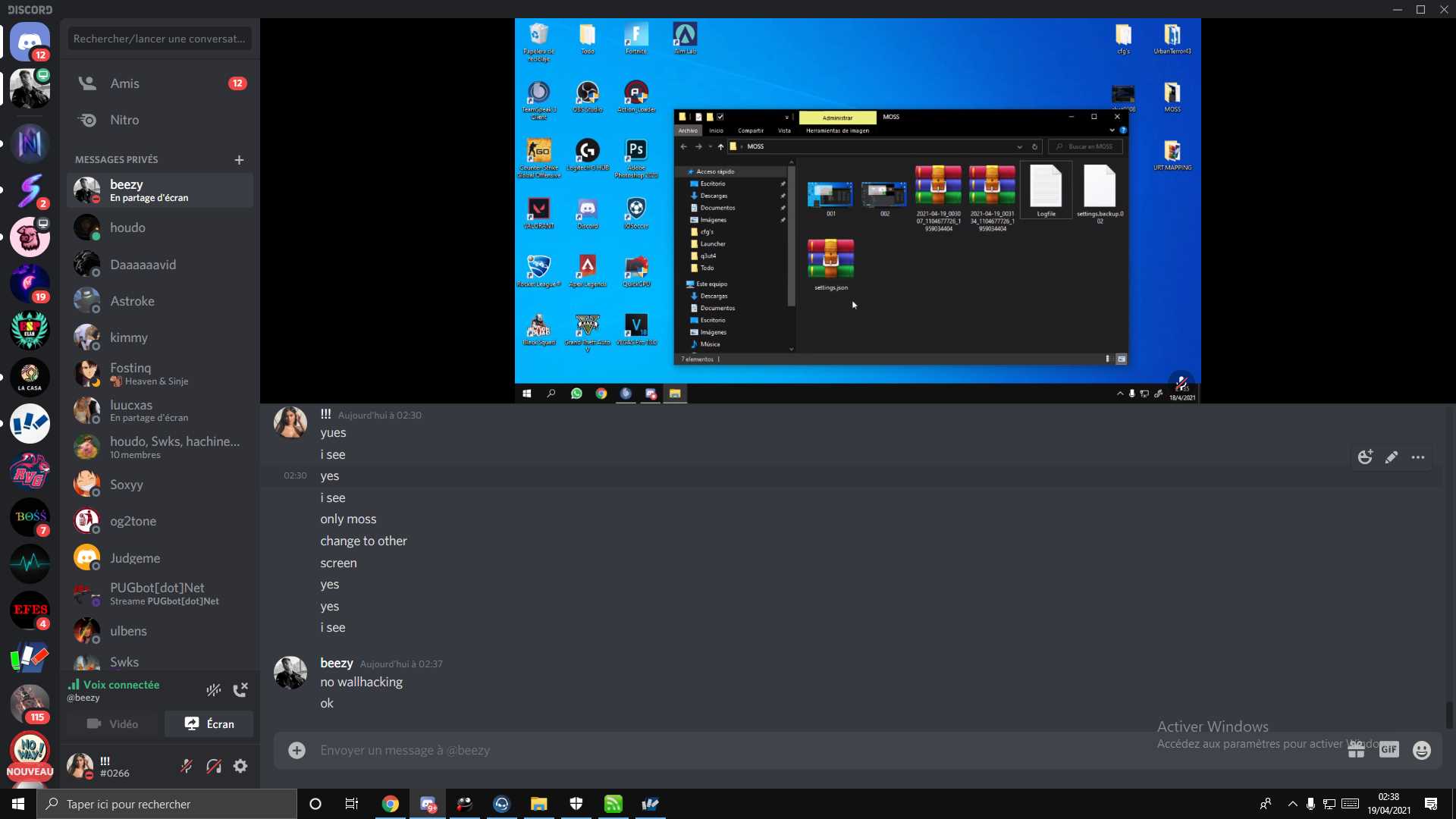Open conversation with houdo
The height and width of the screenshot is (819, 1456).
127,227
